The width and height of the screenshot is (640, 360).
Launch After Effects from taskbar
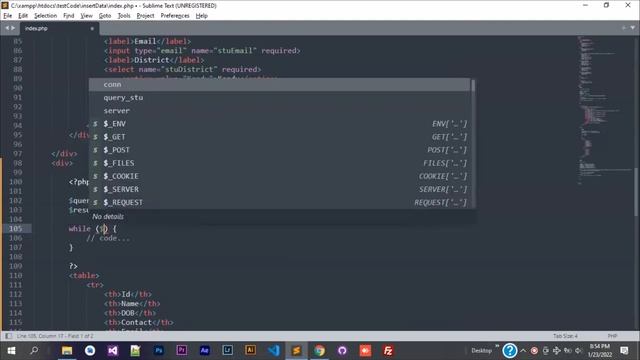[204, 351]
